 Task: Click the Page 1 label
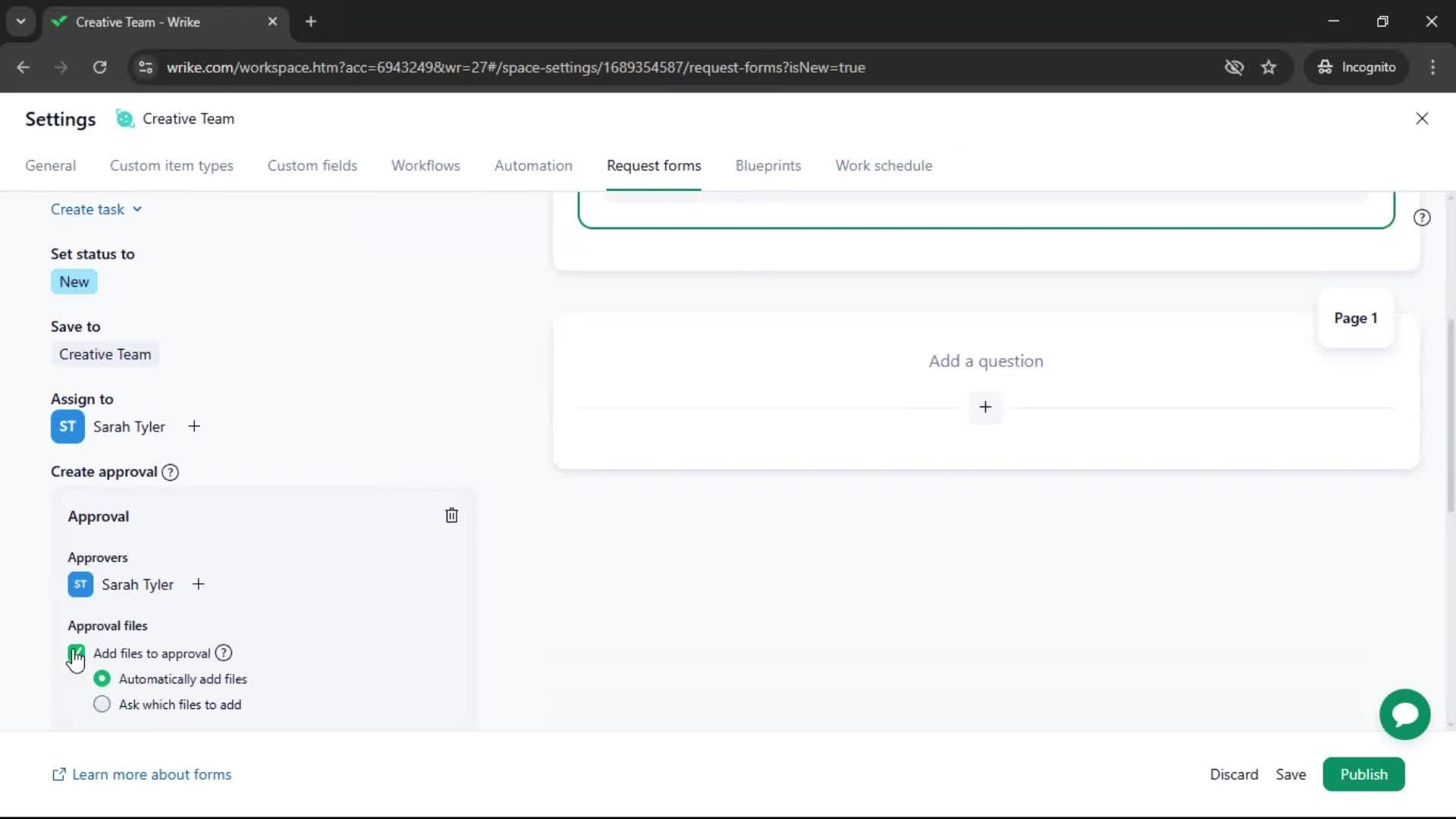pyautogui.click(x=1356, y=318)
